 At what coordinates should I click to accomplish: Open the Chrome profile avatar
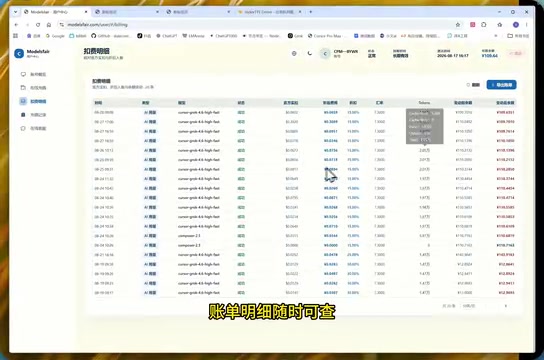pos(516,25)
